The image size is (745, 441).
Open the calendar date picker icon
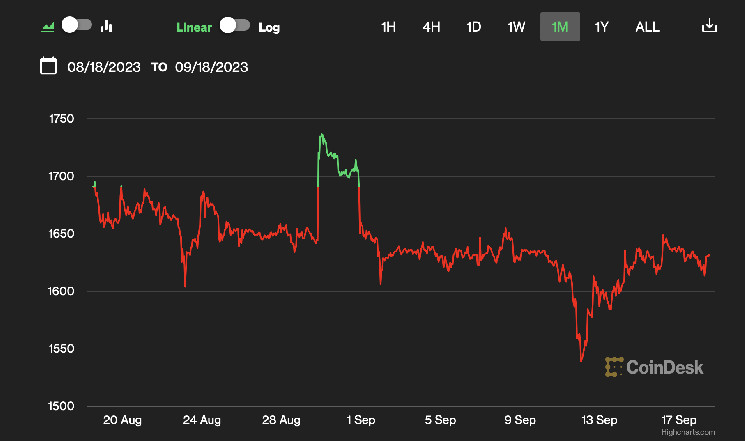point(47,67)
